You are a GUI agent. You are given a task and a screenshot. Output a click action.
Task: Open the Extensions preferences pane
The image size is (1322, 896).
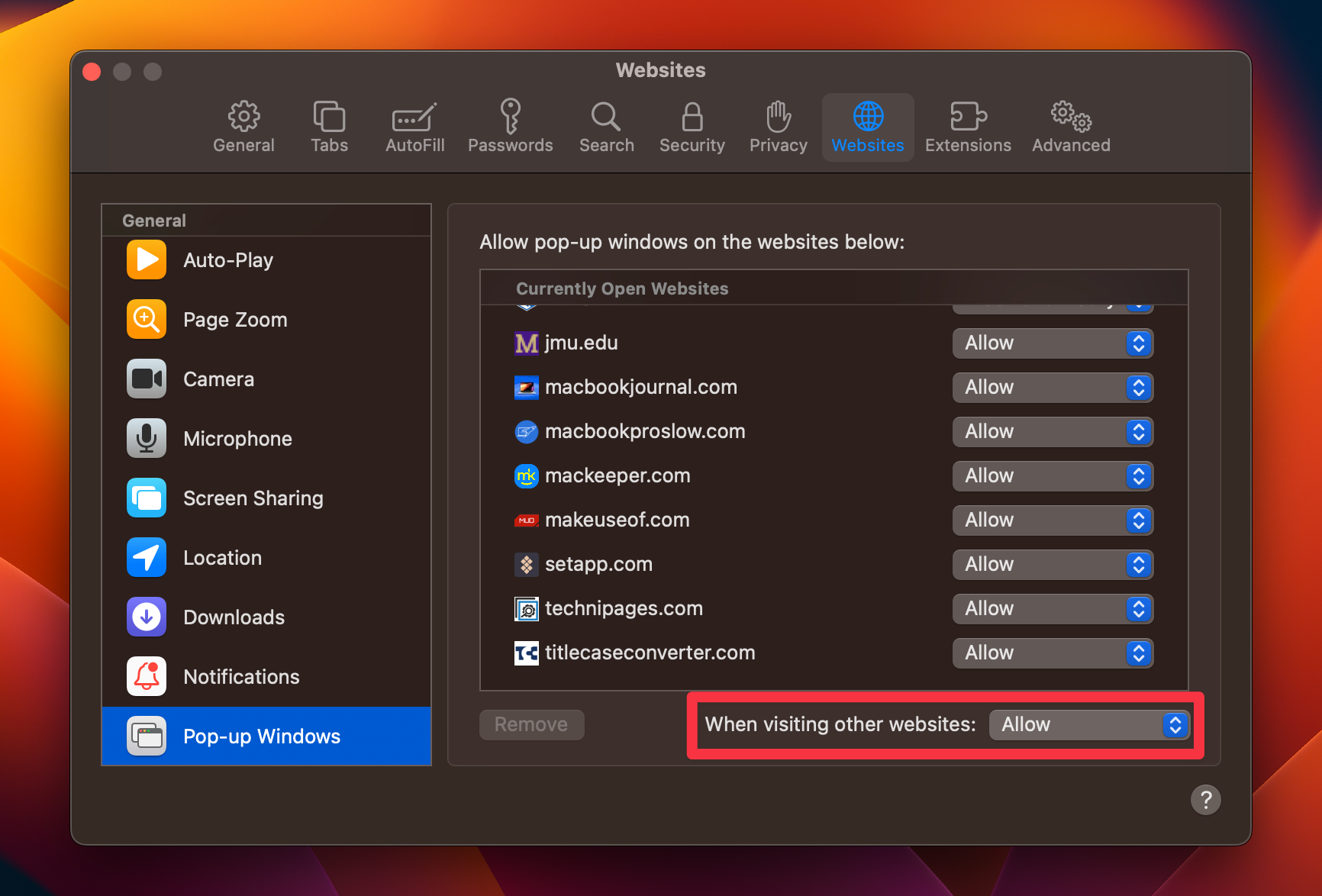tap(967, 127)
